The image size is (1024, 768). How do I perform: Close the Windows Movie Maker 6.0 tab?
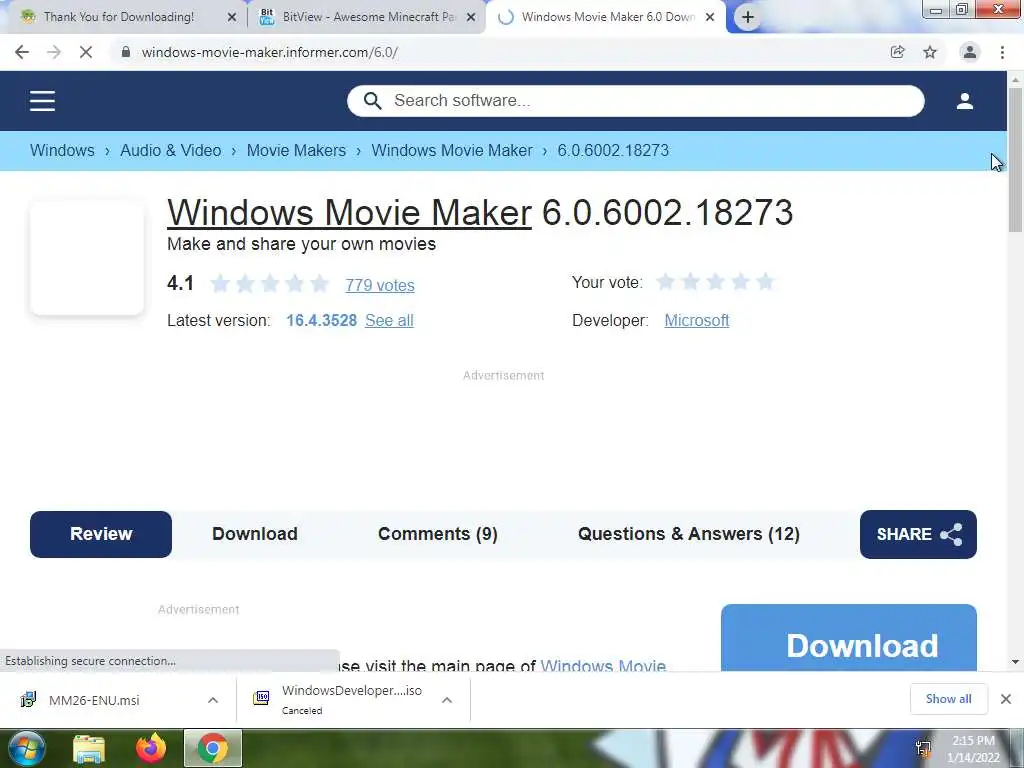click(x=710, y=18)
